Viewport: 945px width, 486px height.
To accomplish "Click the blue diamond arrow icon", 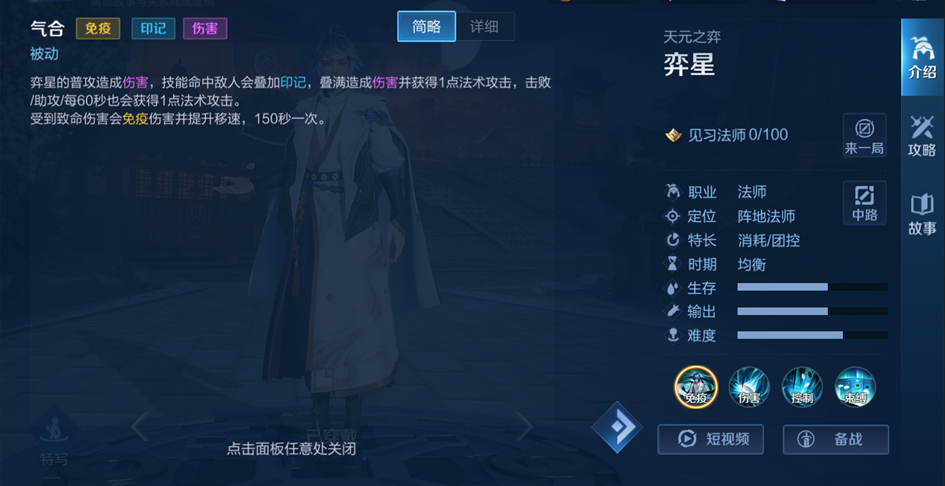I will click(616, 427).
